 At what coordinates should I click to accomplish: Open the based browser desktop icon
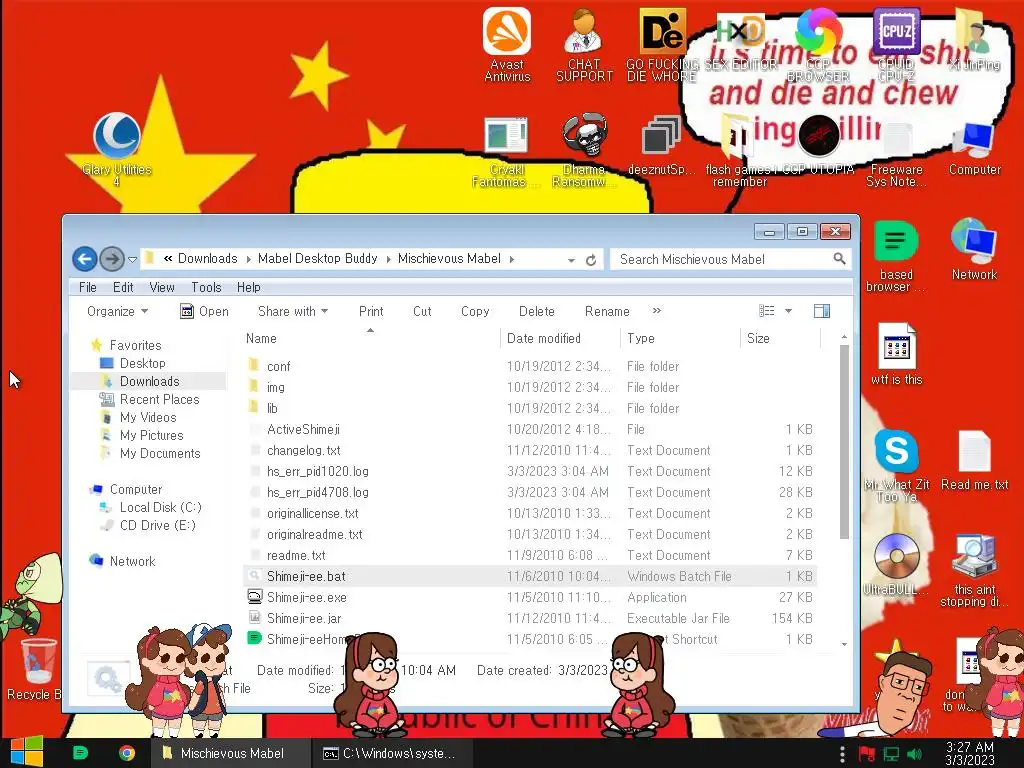tap(895, 256)
